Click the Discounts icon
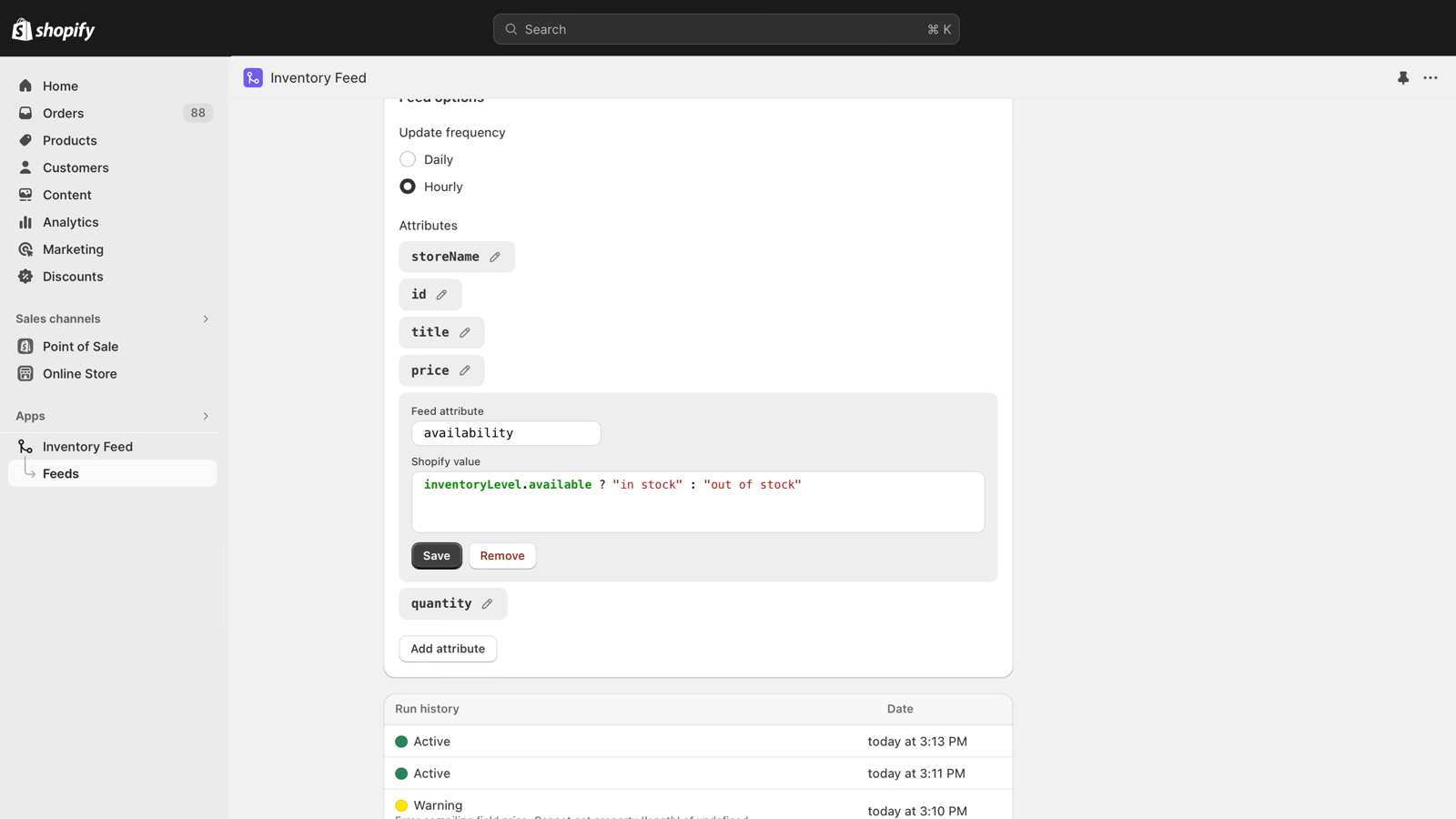This screenshot has width=1456, height=819. coord(25,277)
